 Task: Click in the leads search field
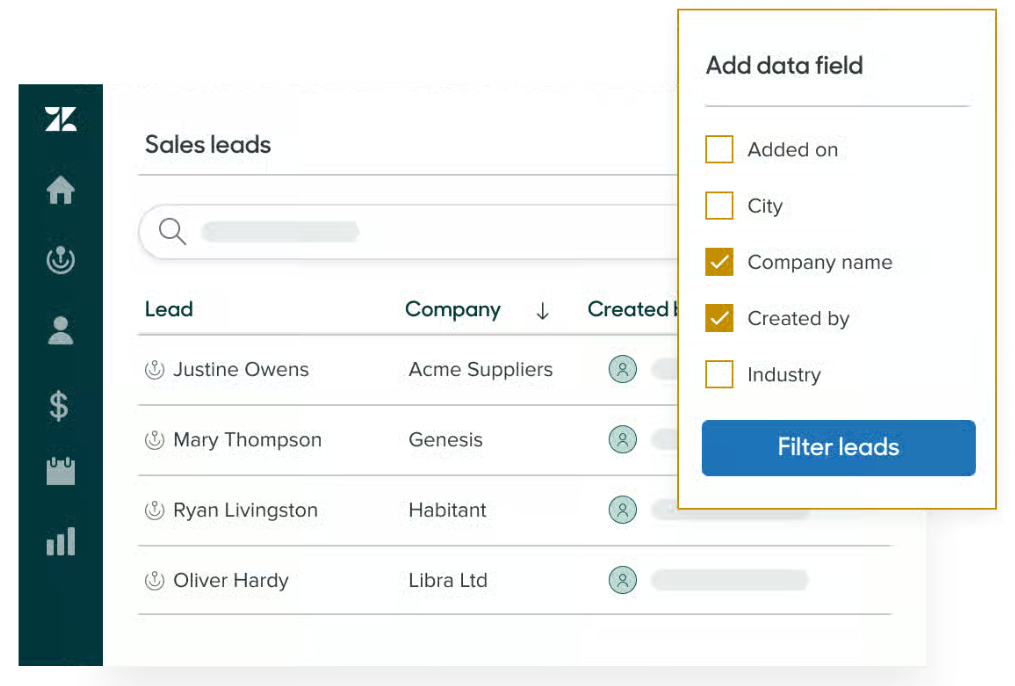click(x=409, y=232)
